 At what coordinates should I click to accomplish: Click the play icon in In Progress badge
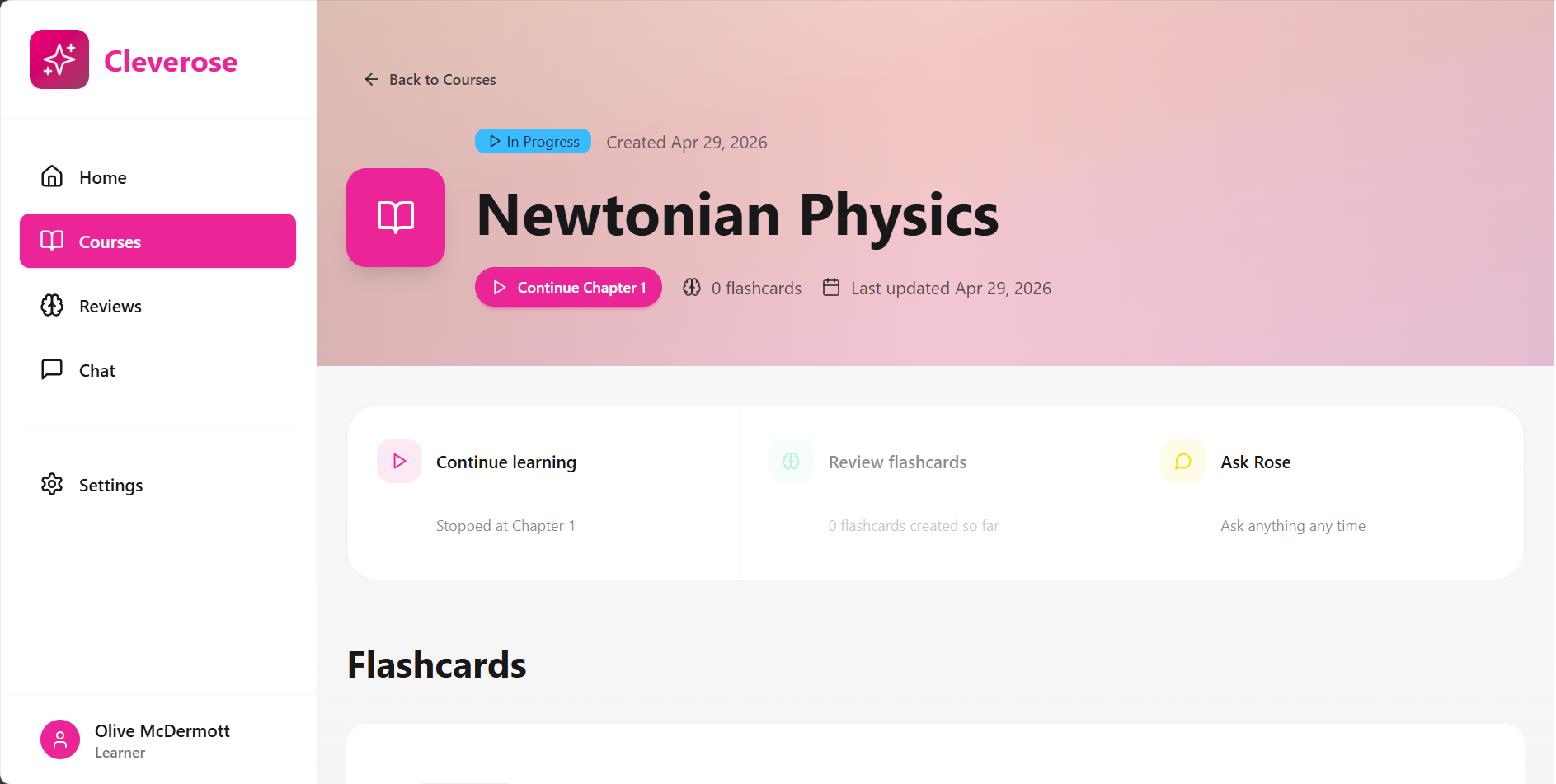click(x=495, y=141)
